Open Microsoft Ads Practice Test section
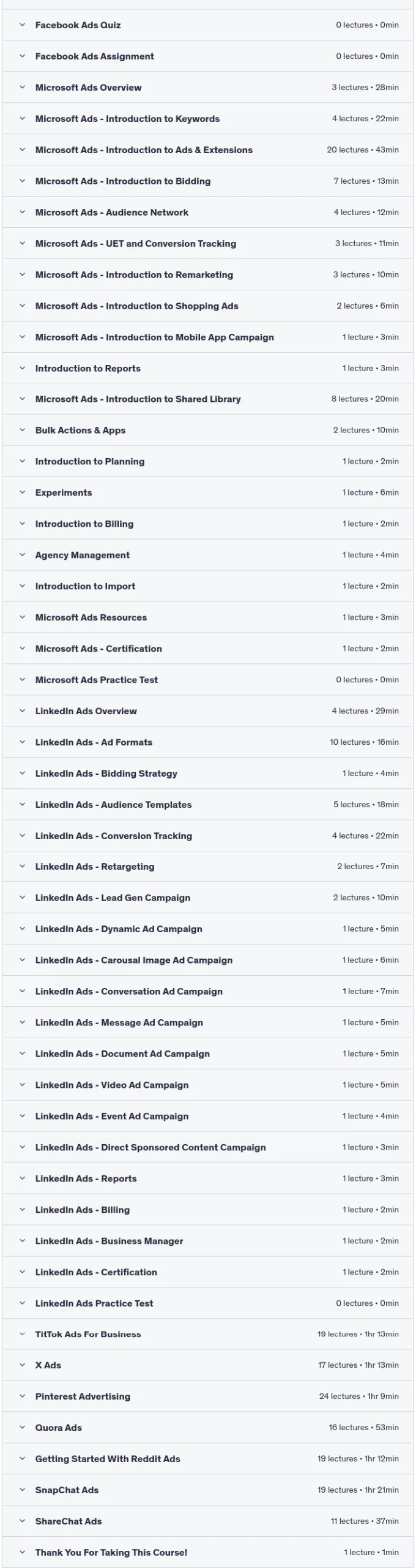This screenshot has height=1568, width=416. click(207, 680)
